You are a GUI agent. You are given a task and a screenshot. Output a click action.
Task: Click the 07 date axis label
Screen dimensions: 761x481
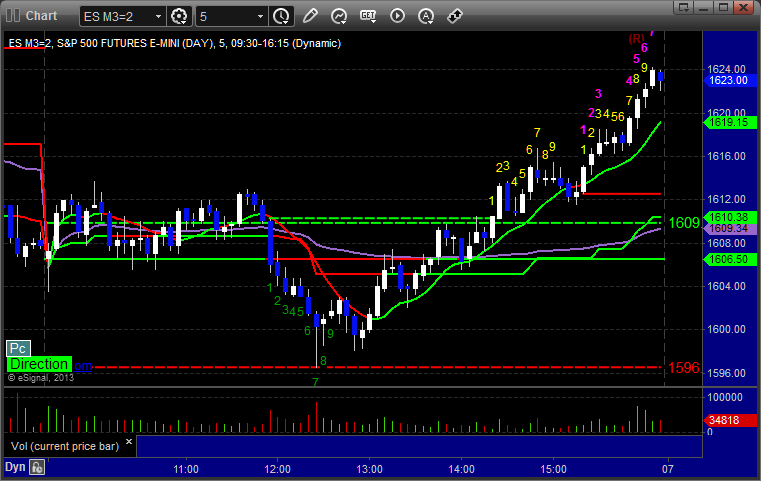[668, 469]
